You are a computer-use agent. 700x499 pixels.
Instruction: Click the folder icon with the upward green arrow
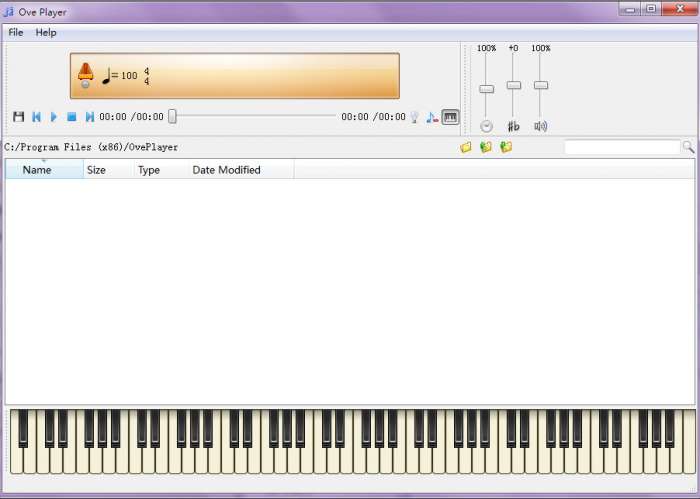(x=506, y=147)
